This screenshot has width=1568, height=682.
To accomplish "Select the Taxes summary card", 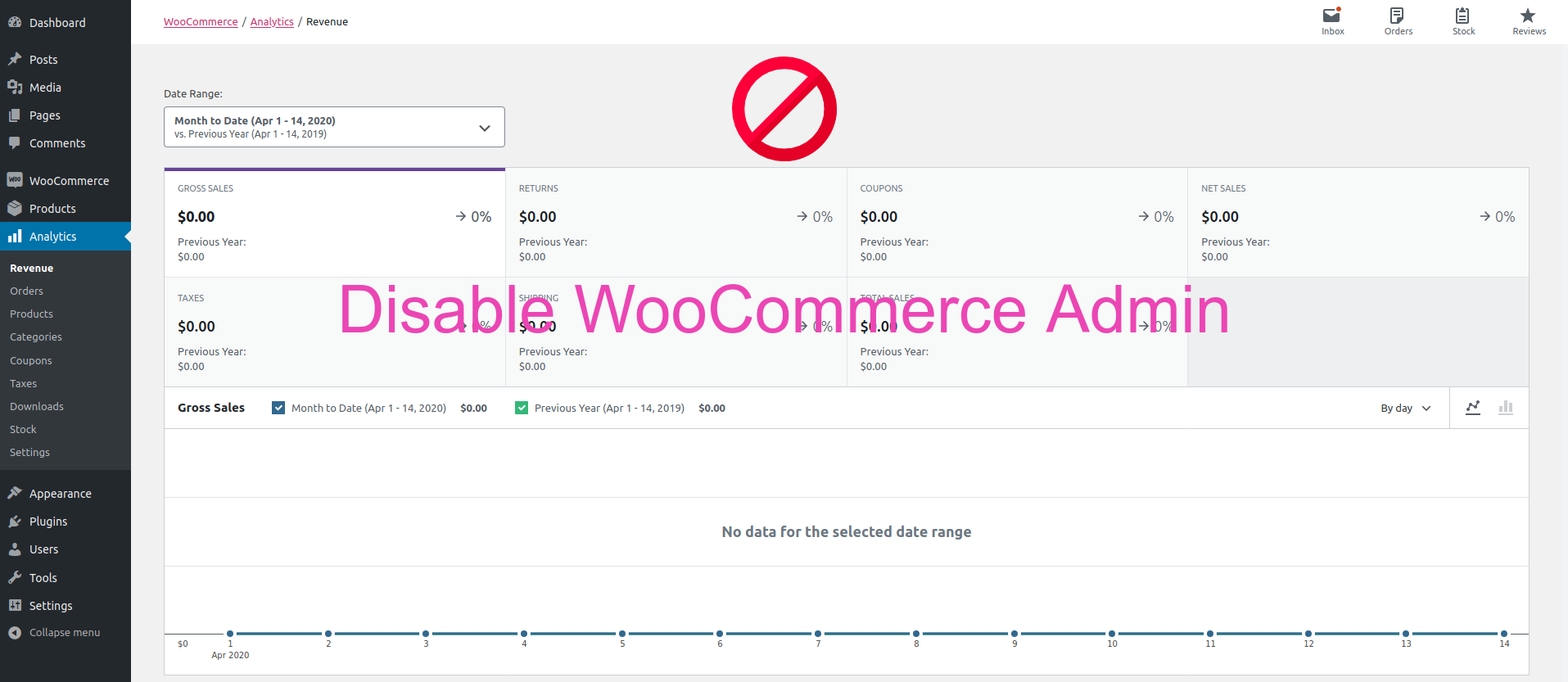I will click(x=335, y=332).
